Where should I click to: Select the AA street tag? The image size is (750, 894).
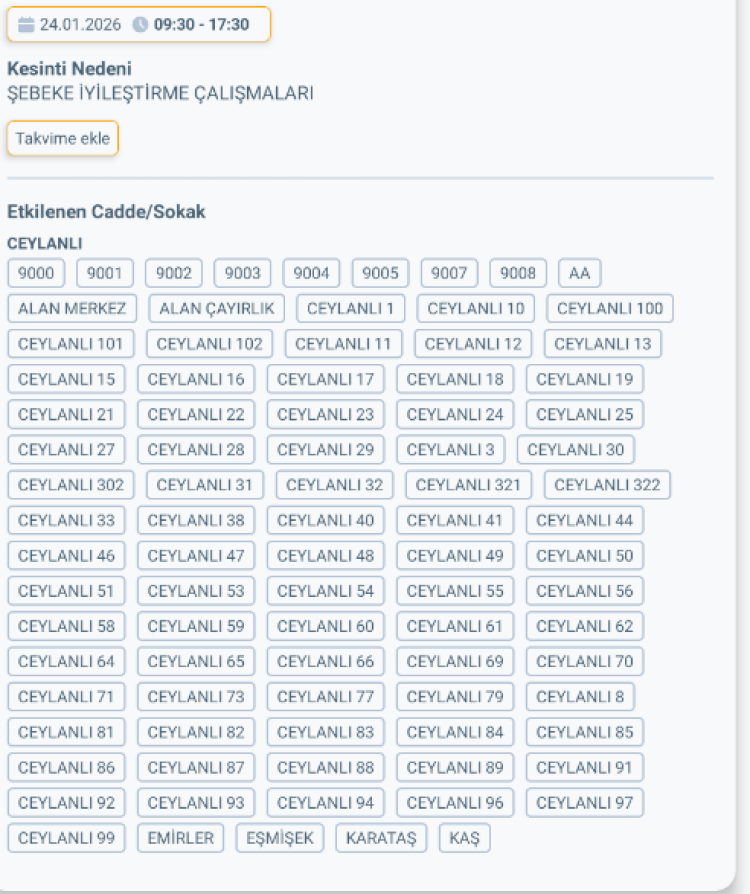click(580, 272)
